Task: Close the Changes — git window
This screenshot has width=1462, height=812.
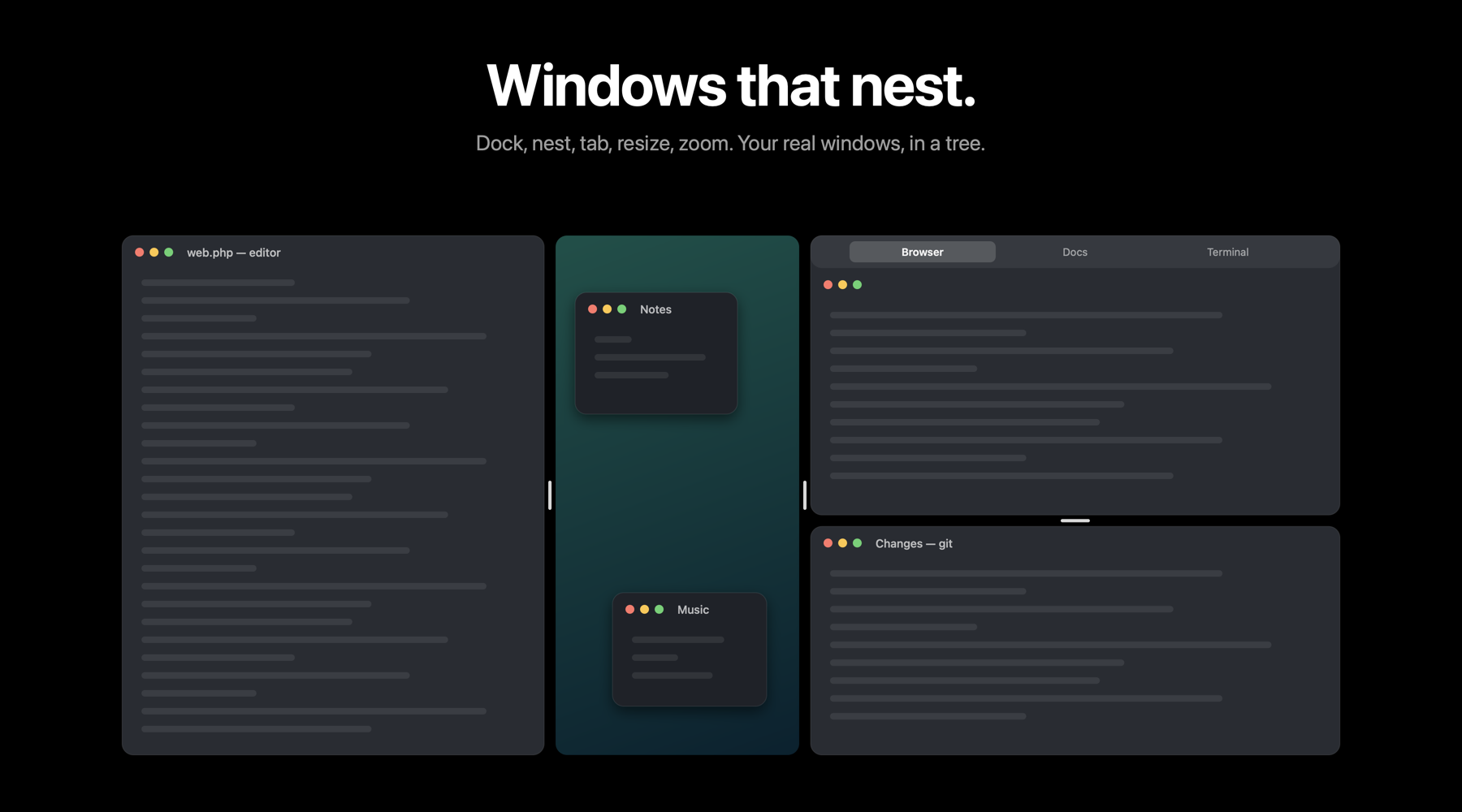Action: [x=828, y=543]
